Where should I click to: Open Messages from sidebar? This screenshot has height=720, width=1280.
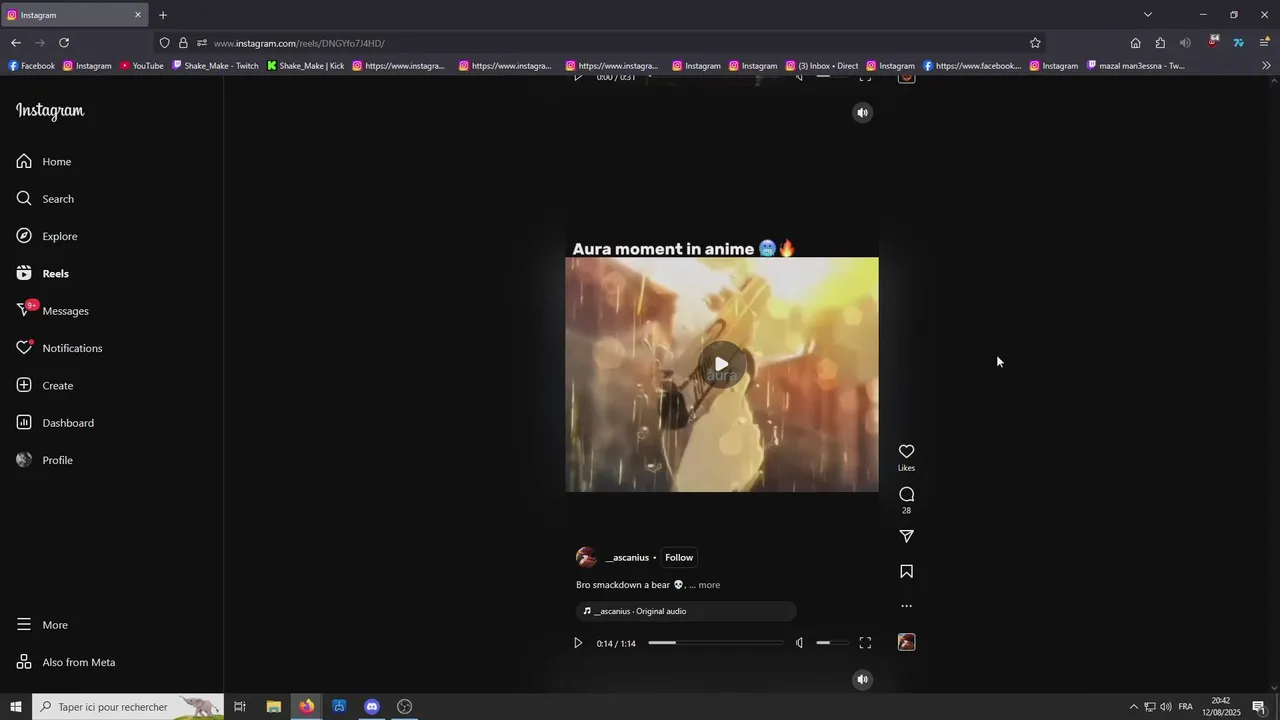pos(53,311)
